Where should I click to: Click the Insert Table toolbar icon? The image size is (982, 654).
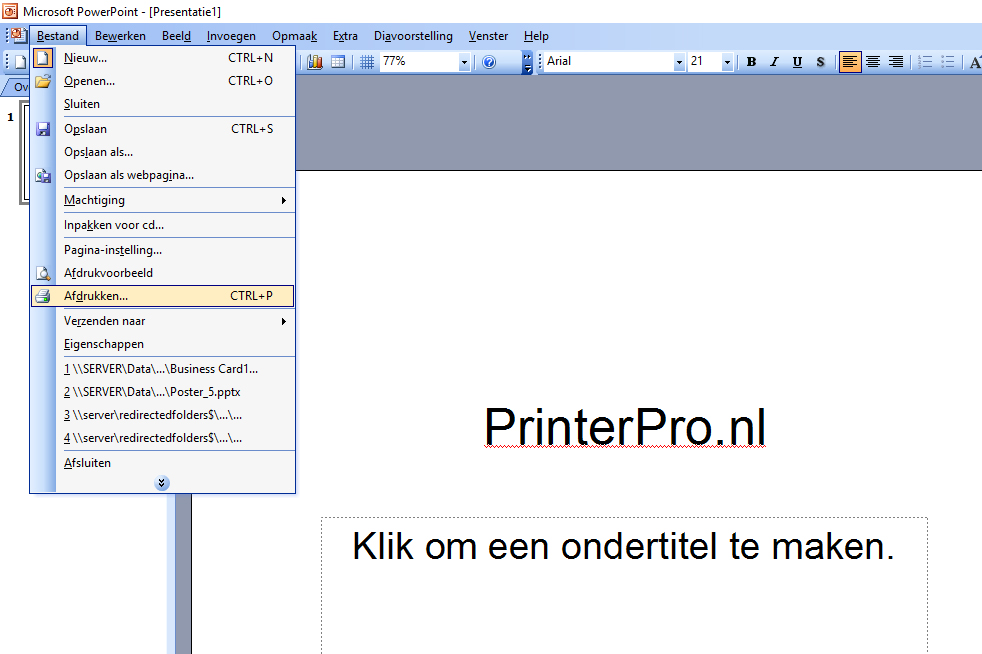pos(338,61)
